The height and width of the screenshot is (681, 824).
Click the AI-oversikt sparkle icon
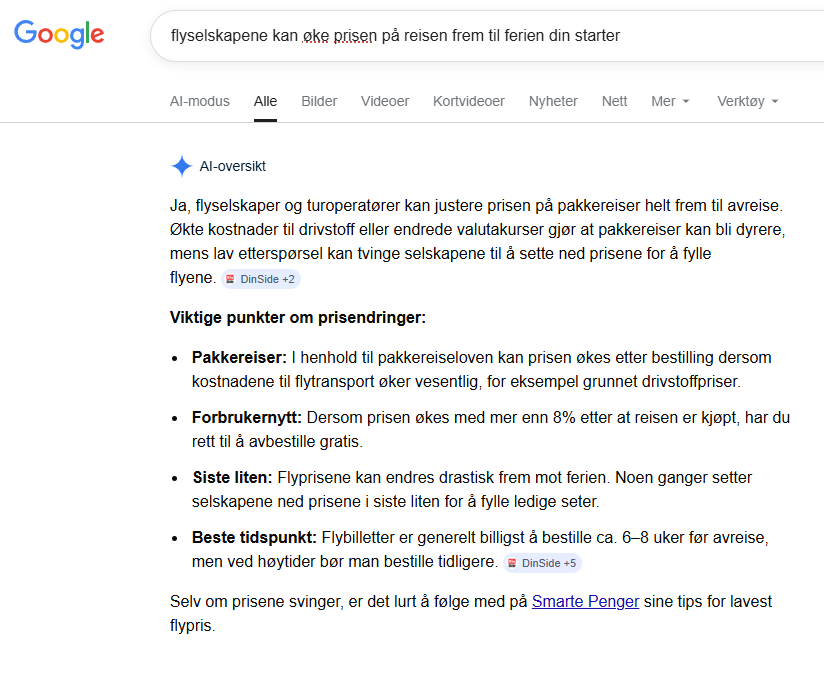tap(181, 167)
